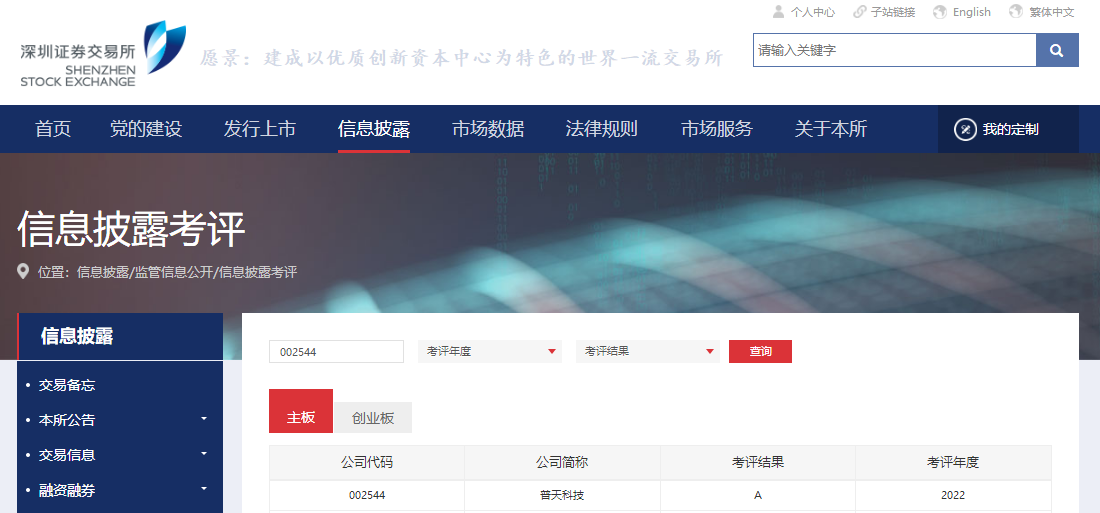
Task: Click the company code field containing 002544
Action: coord(337,352)
